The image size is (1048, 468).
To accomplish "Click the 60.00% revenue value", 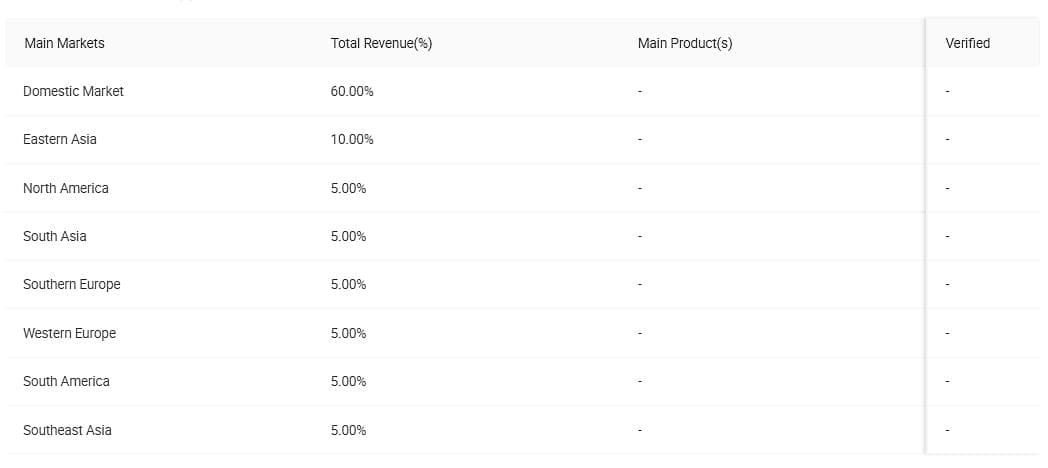I will [352, 91].
